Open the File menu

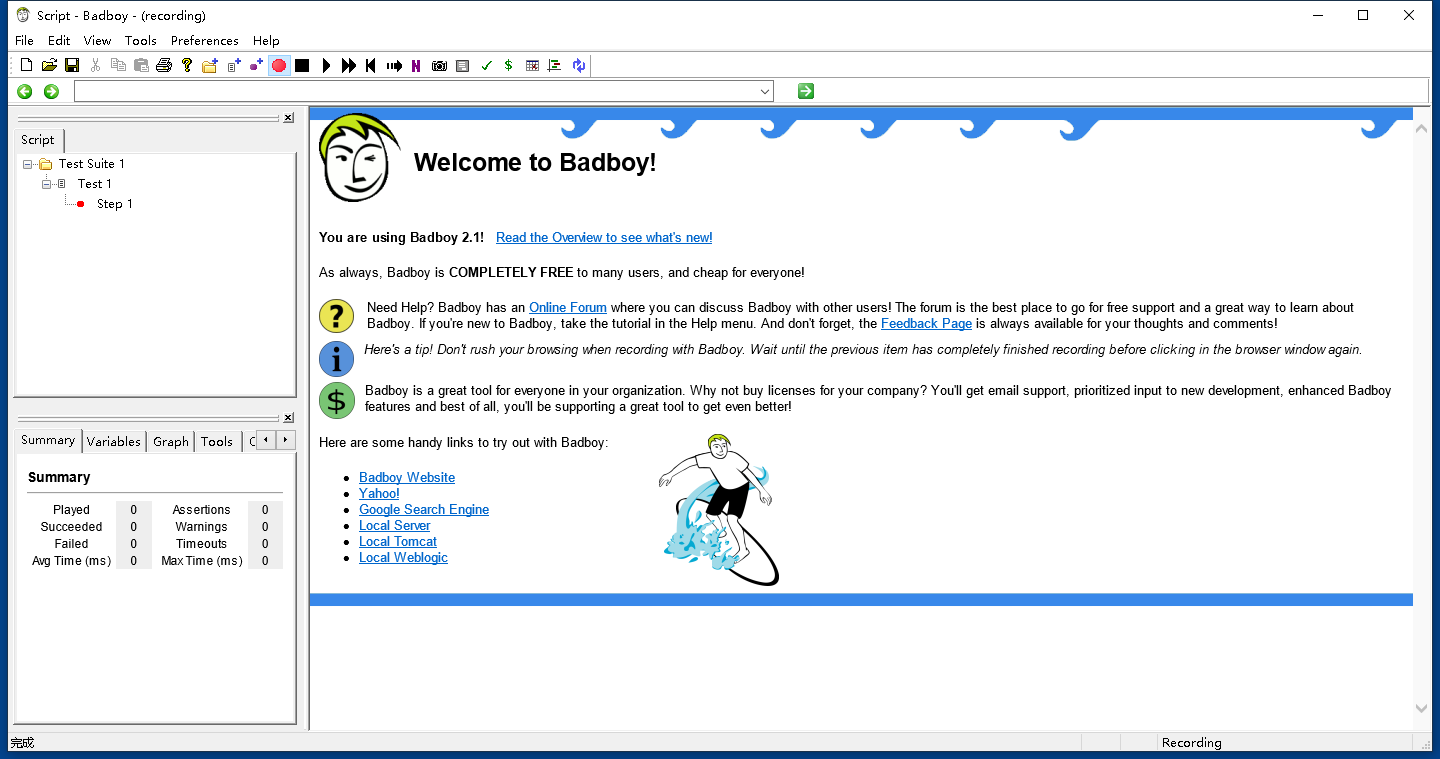[24, 41]
